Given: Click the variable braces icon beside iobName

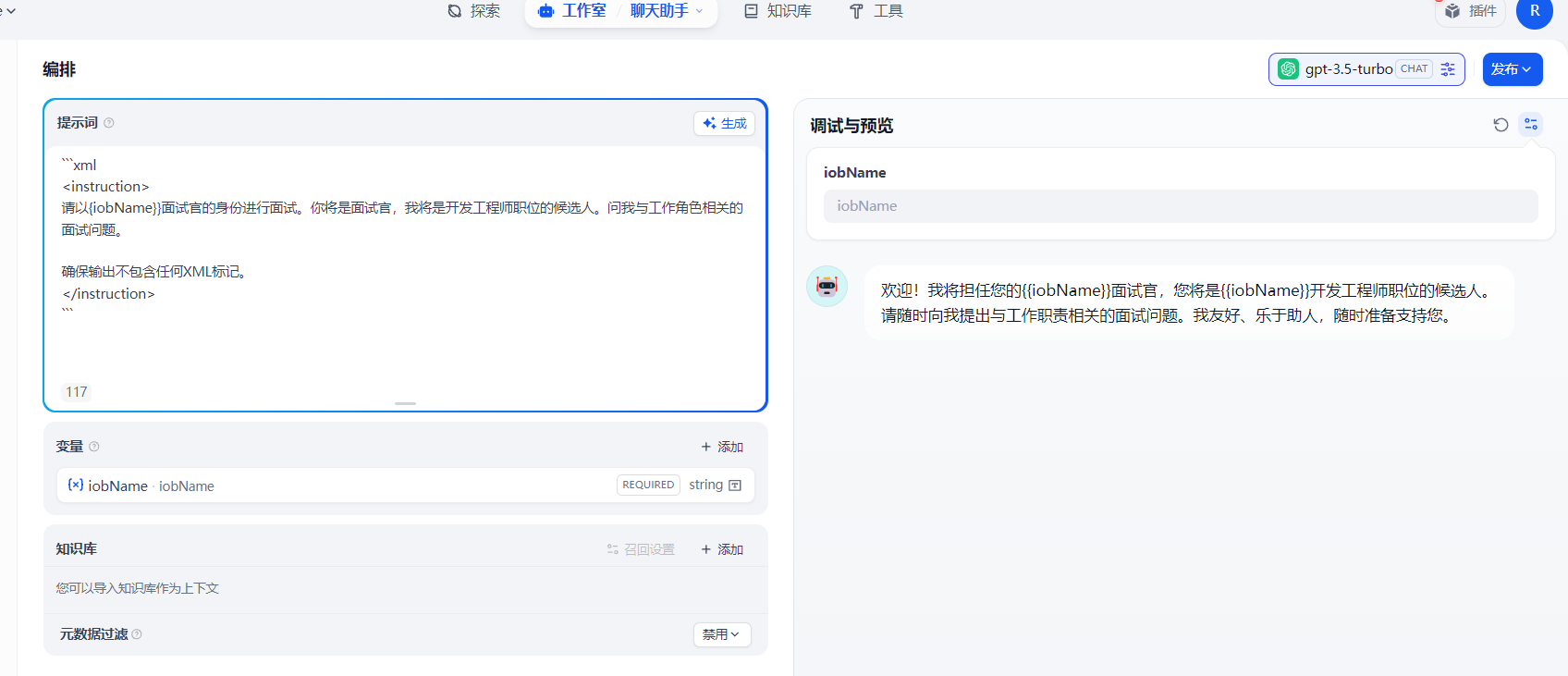Looking at the screenshot, I should (76, 485).
